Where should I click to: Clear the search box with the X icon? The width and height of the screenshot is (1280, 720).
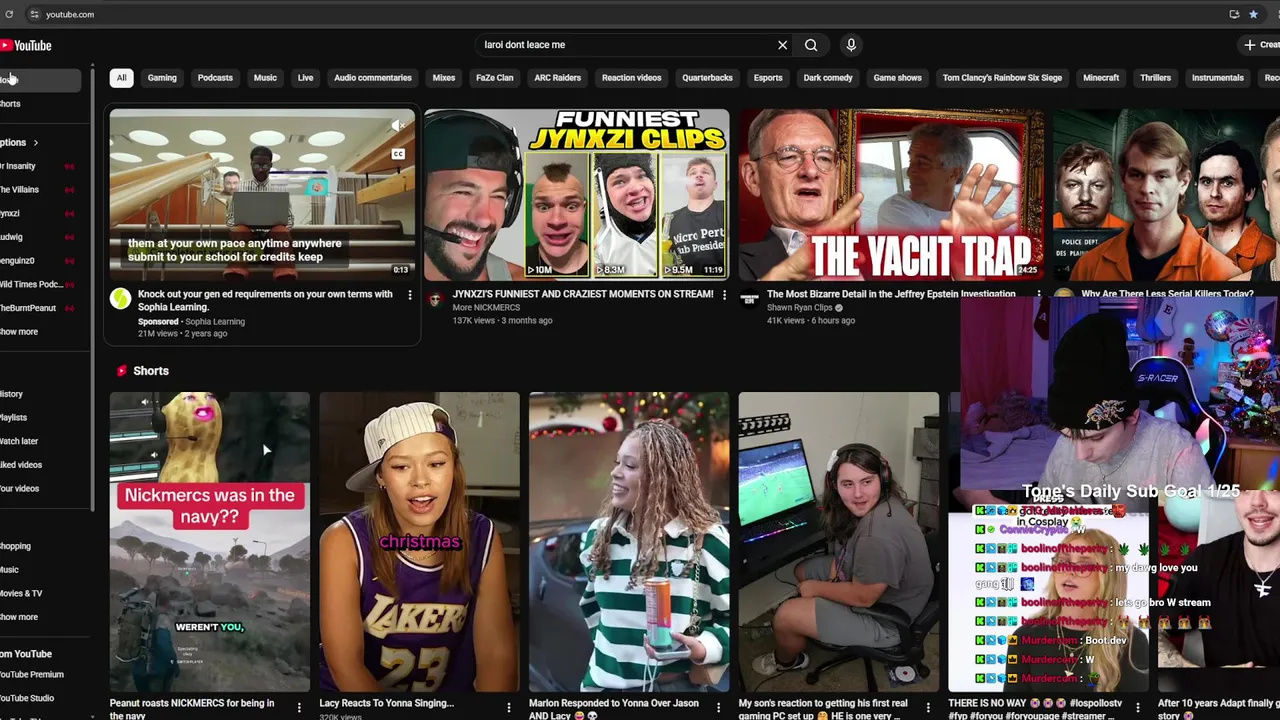coord(782,45)
